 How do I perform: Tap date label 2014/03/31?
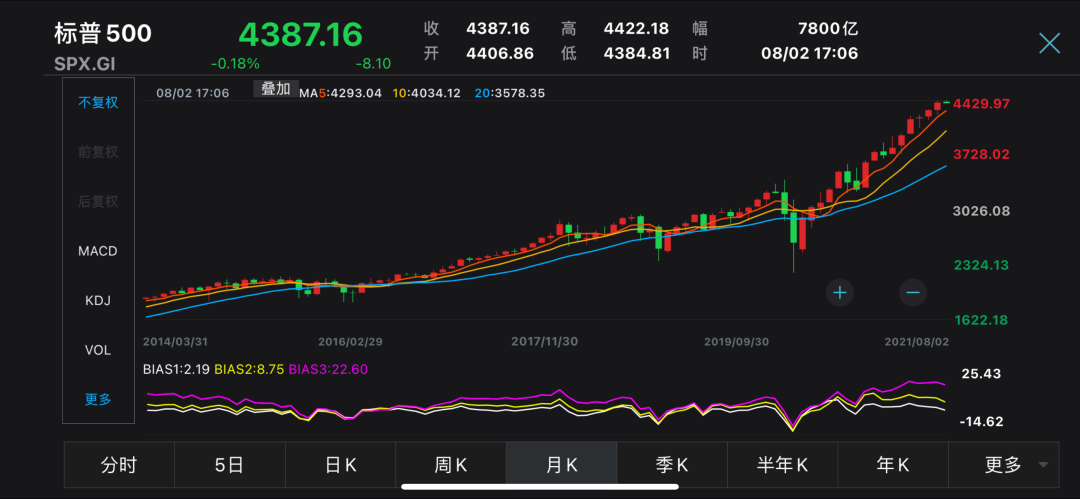(x=175, y=342)
